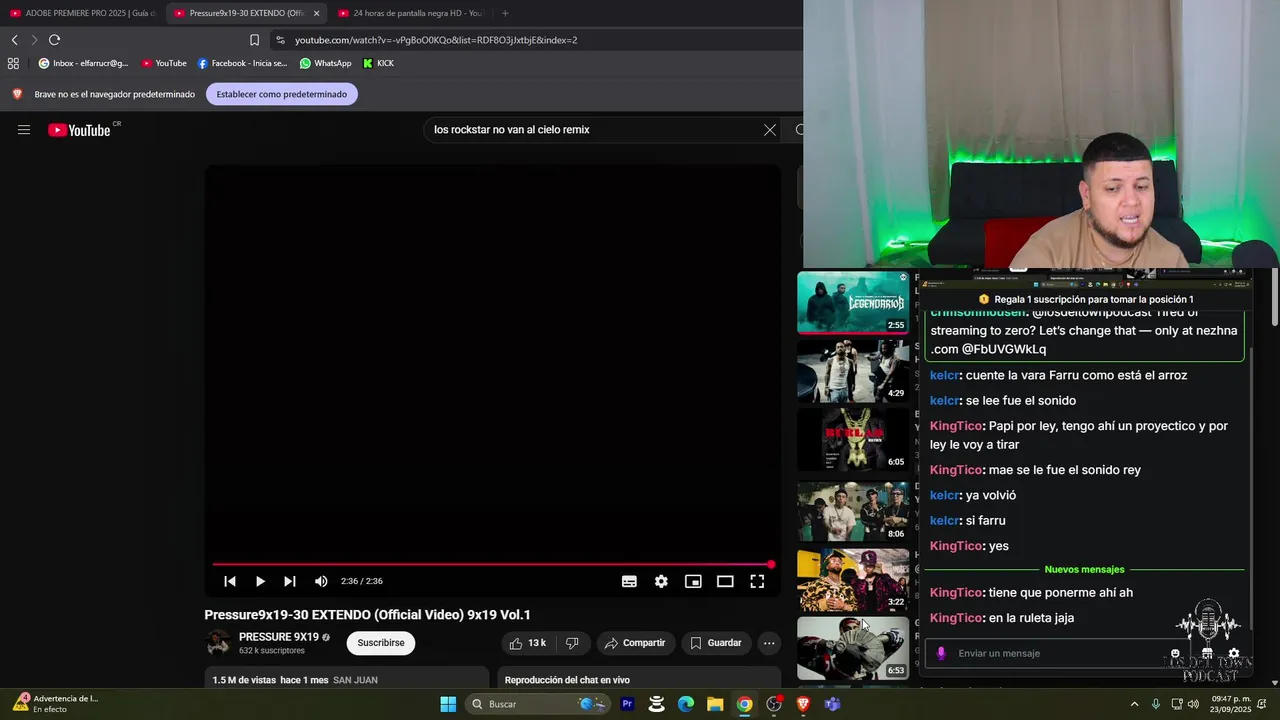Open the 09:47 p. m. clock and date
Viewport: 1280px width, 720px height.
(1231, 704)
